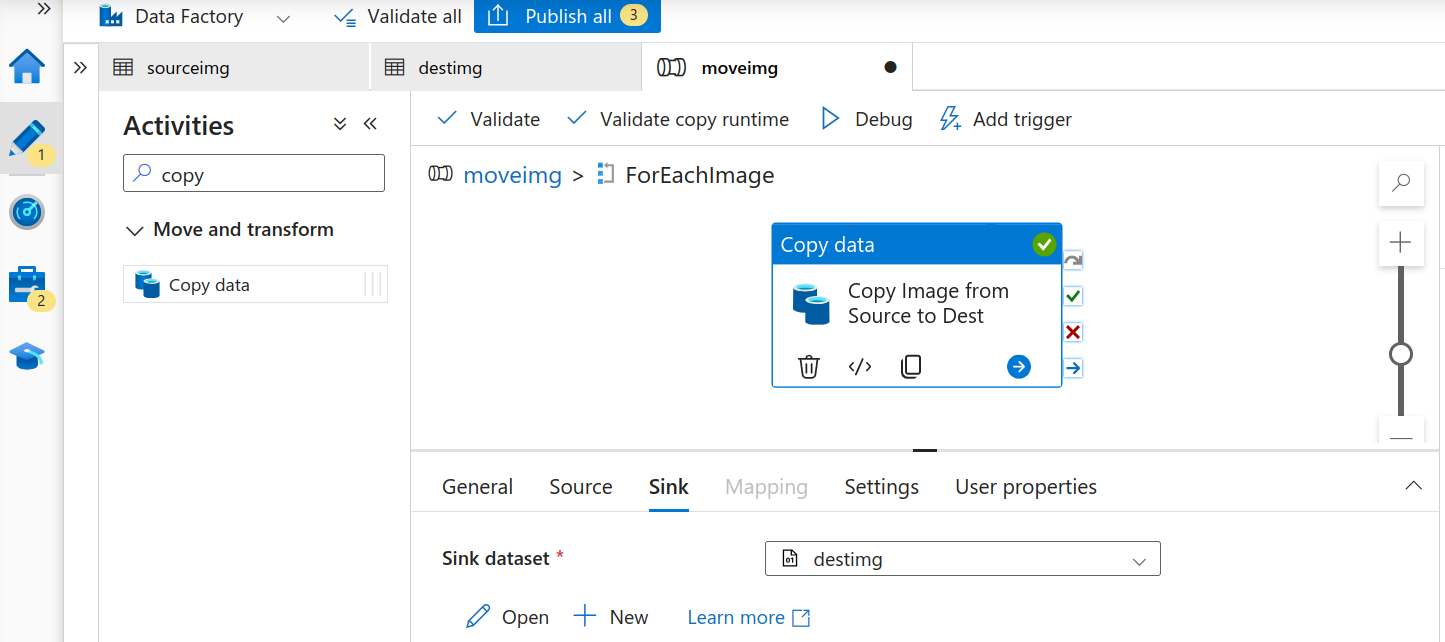Click Add trigger
This screenshot has height=642, width=1445.
[x=1005, y=119]
